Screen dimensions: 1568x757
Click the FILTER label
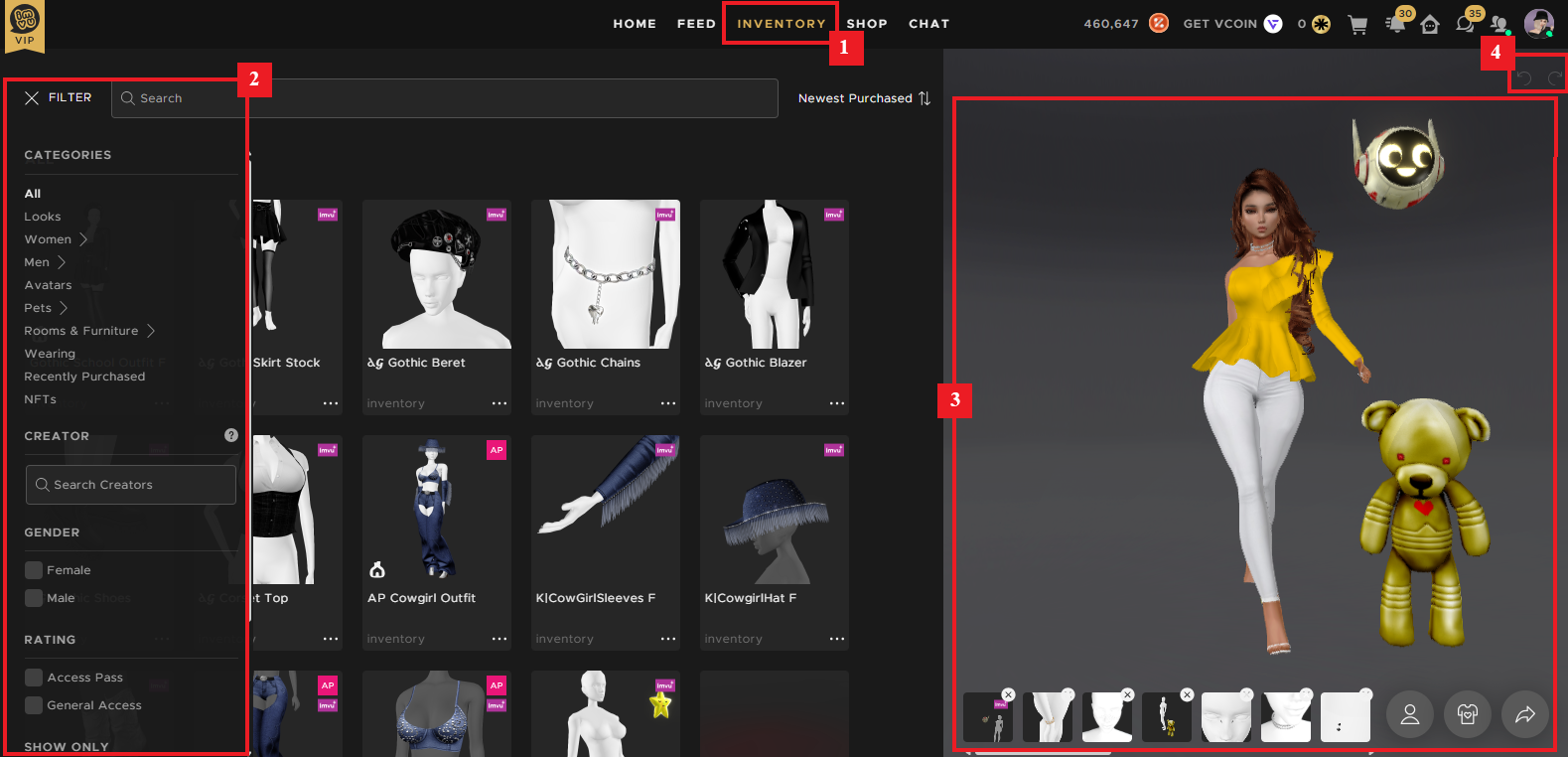tap(70, 97)
